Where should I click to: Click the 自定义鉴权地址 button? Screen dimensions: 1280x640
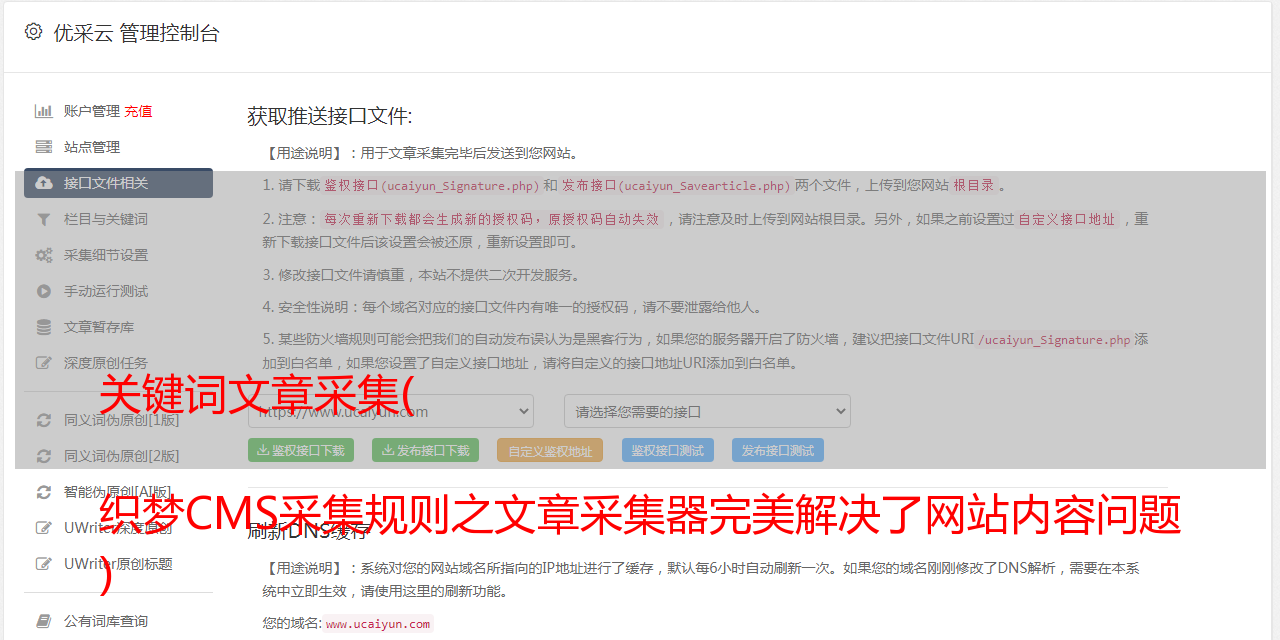click(x=550, y=450)
